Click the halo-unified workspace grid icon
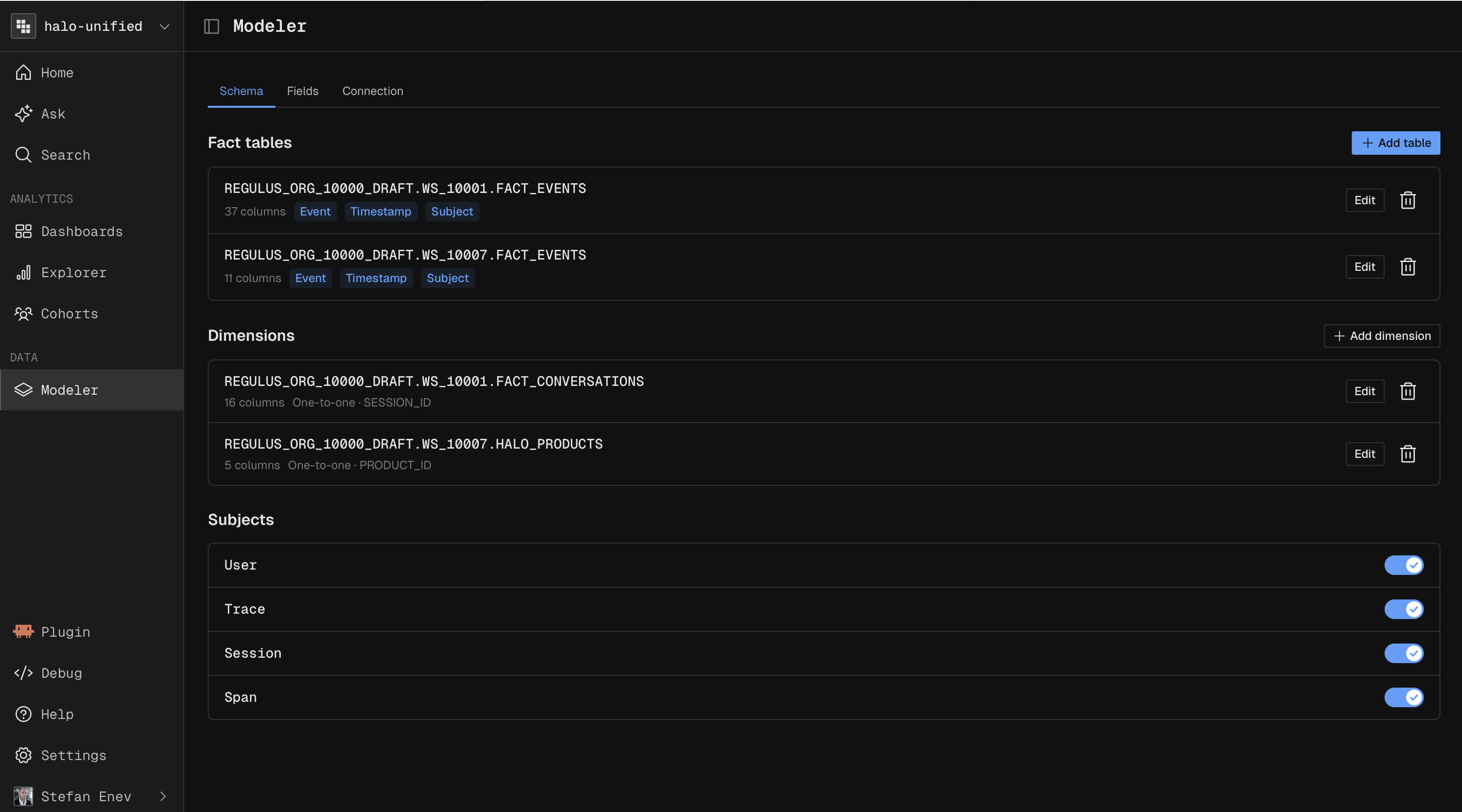Screen dimensions: 1462x812 (23, 26)
